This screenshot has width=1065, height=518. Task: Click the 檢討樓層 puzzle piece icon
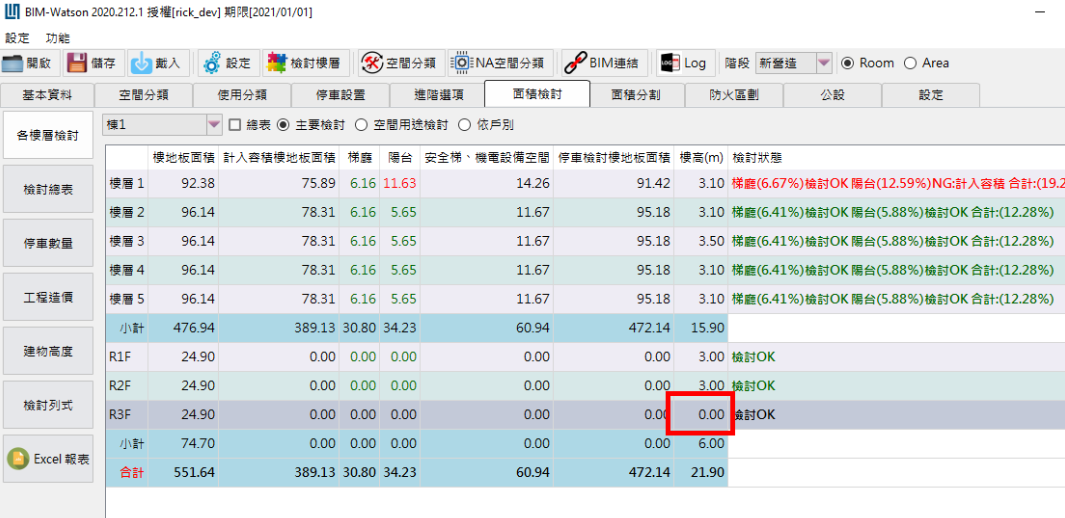coord(276,63)
